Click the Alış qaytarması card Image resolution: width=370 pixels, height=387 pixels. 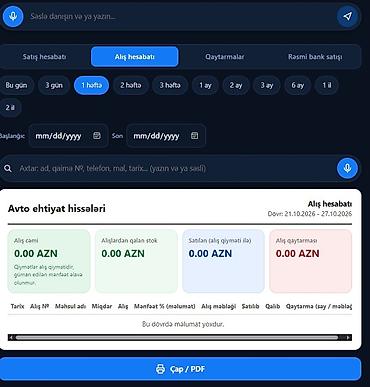(x=311, y=261)
